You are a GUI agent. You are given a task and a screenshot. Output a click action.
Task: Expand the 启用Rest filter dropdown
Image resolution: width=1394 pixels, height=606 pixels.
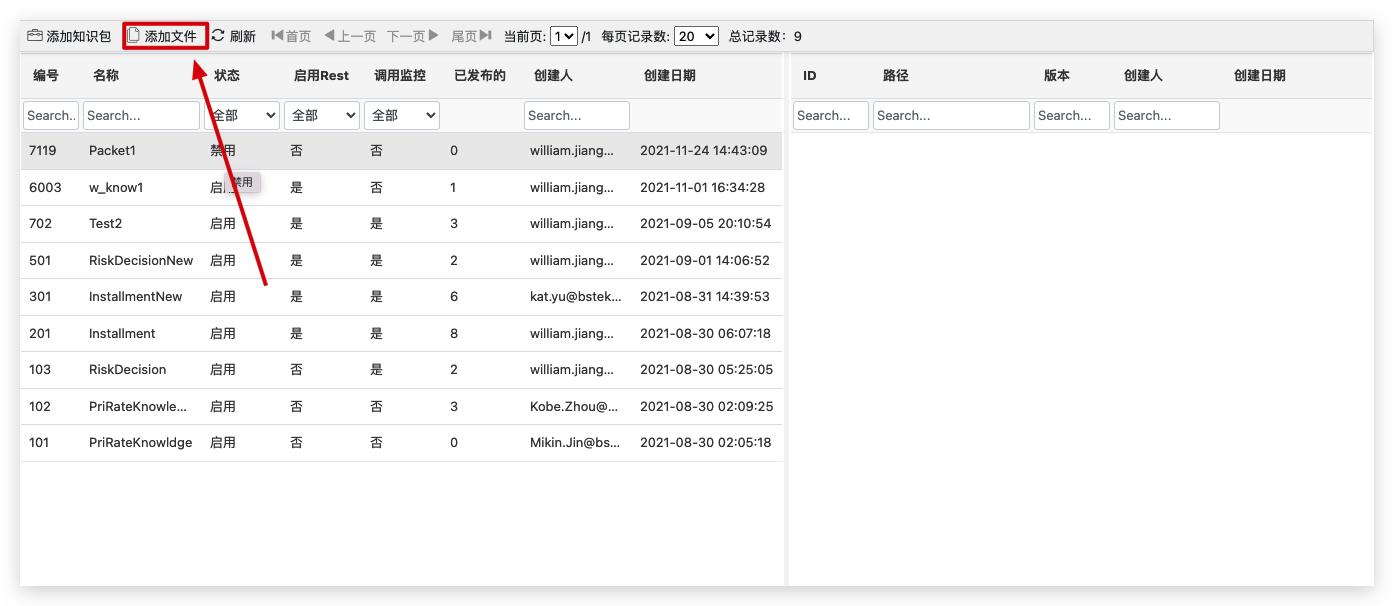[322, 116]
